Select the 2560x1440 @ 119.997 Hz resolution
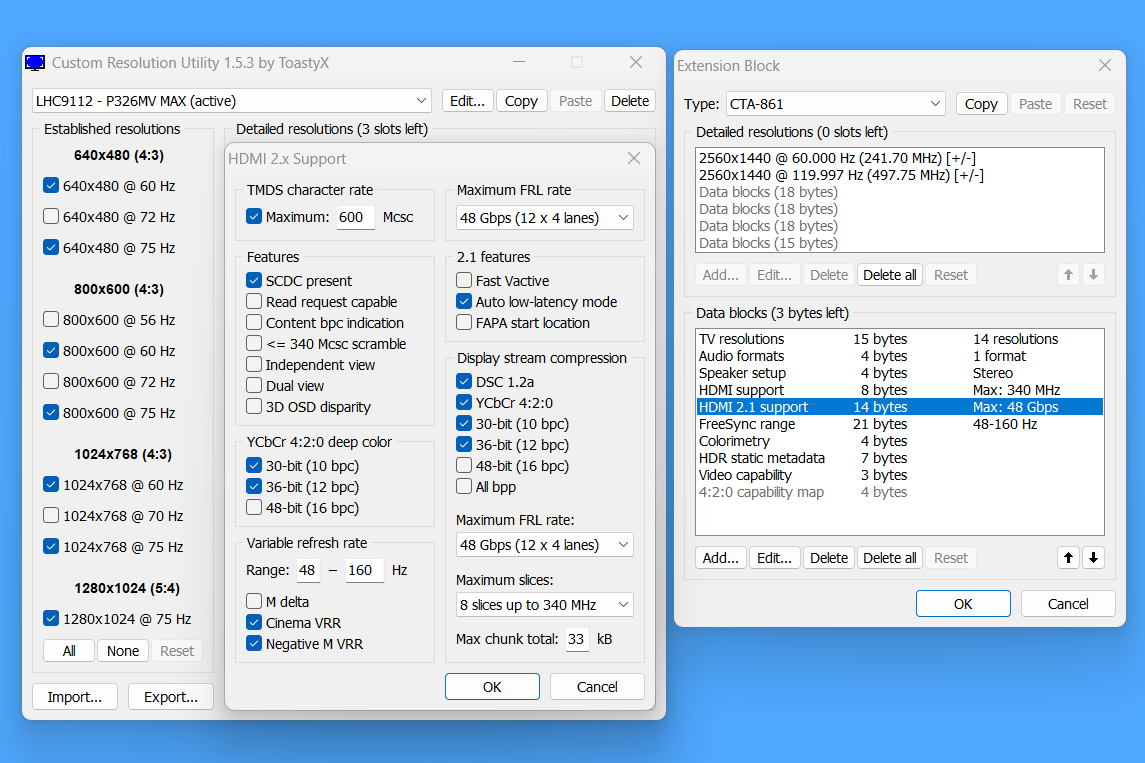This screenshot has height=763, width=1145. [840, 175]
